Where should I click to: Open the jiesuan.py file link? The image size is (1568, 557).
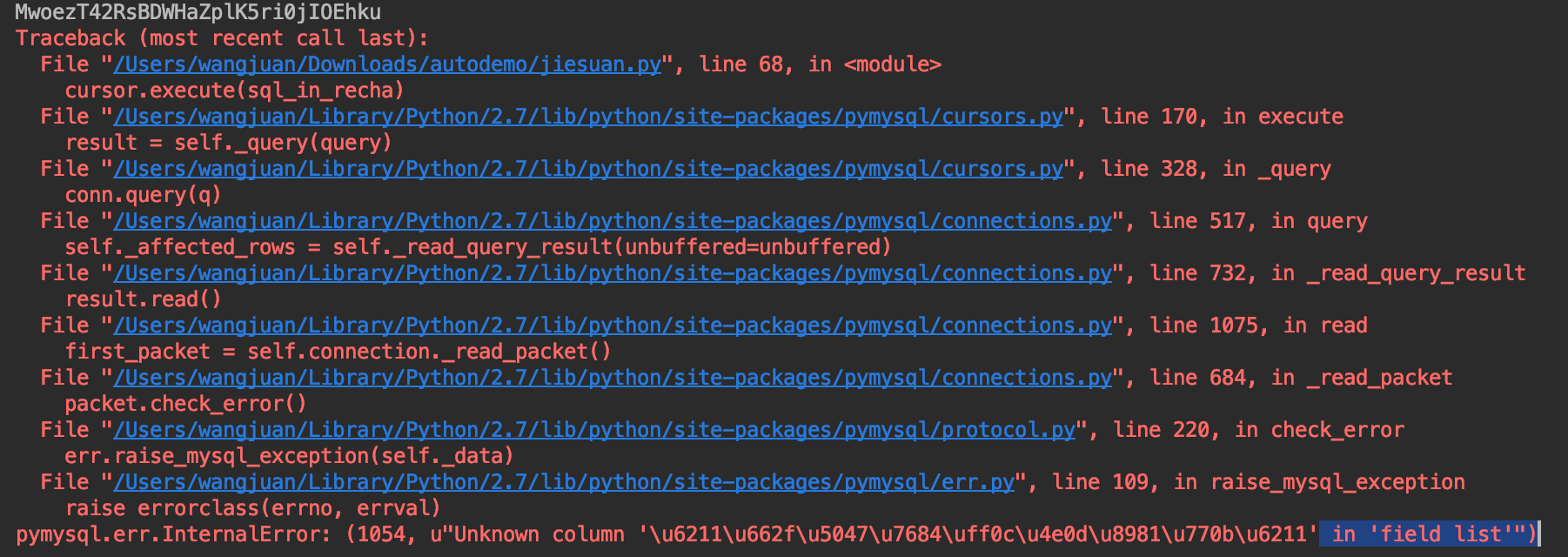(387, 64)
